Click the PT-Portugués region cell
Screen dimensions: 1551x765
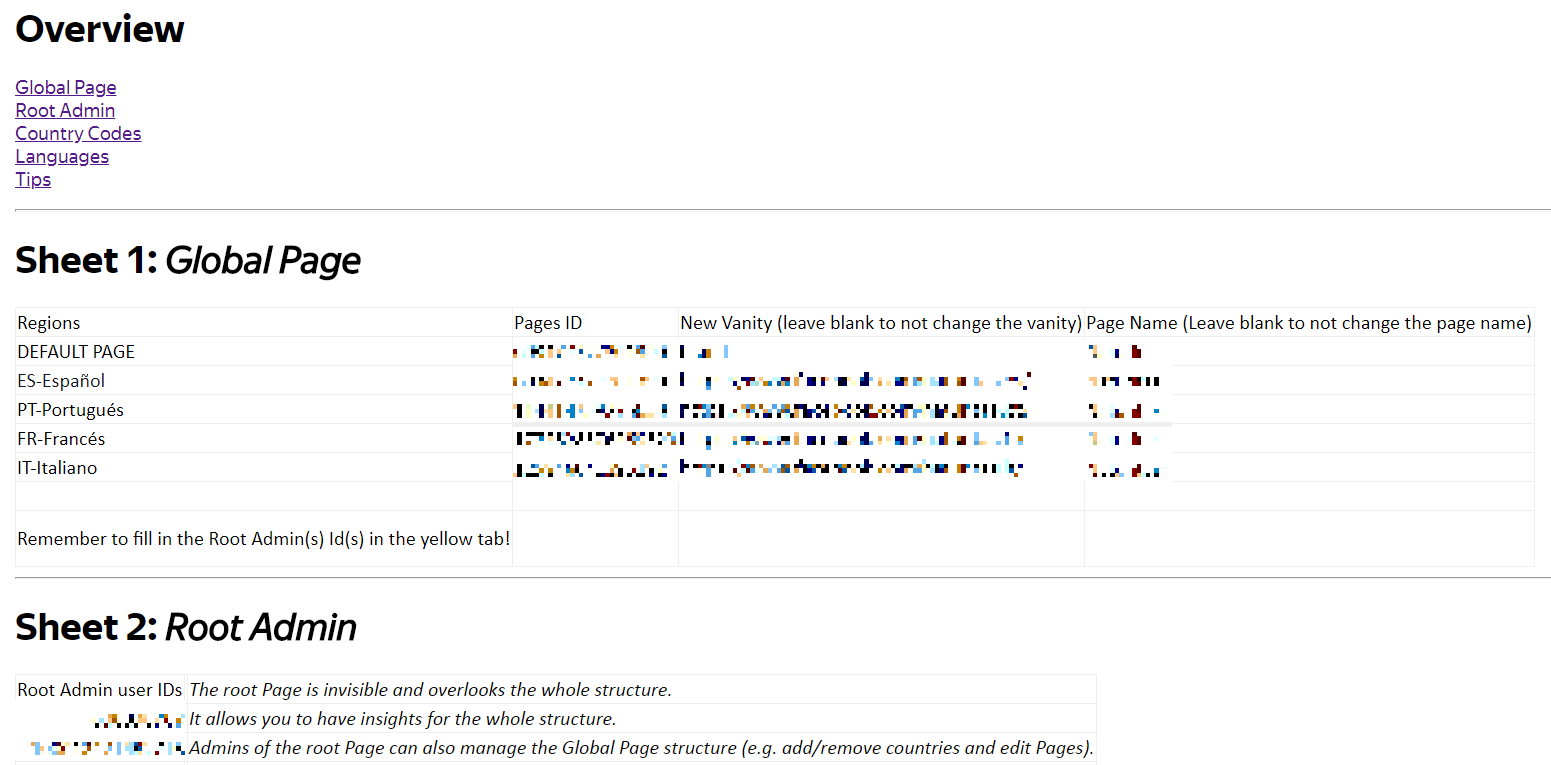[70, 410]
